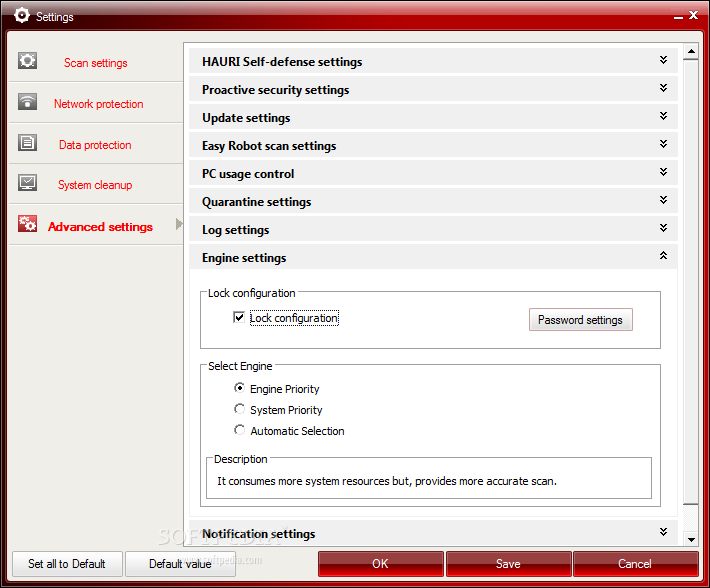Click the Engine settings header text

(x=244, y=258)
